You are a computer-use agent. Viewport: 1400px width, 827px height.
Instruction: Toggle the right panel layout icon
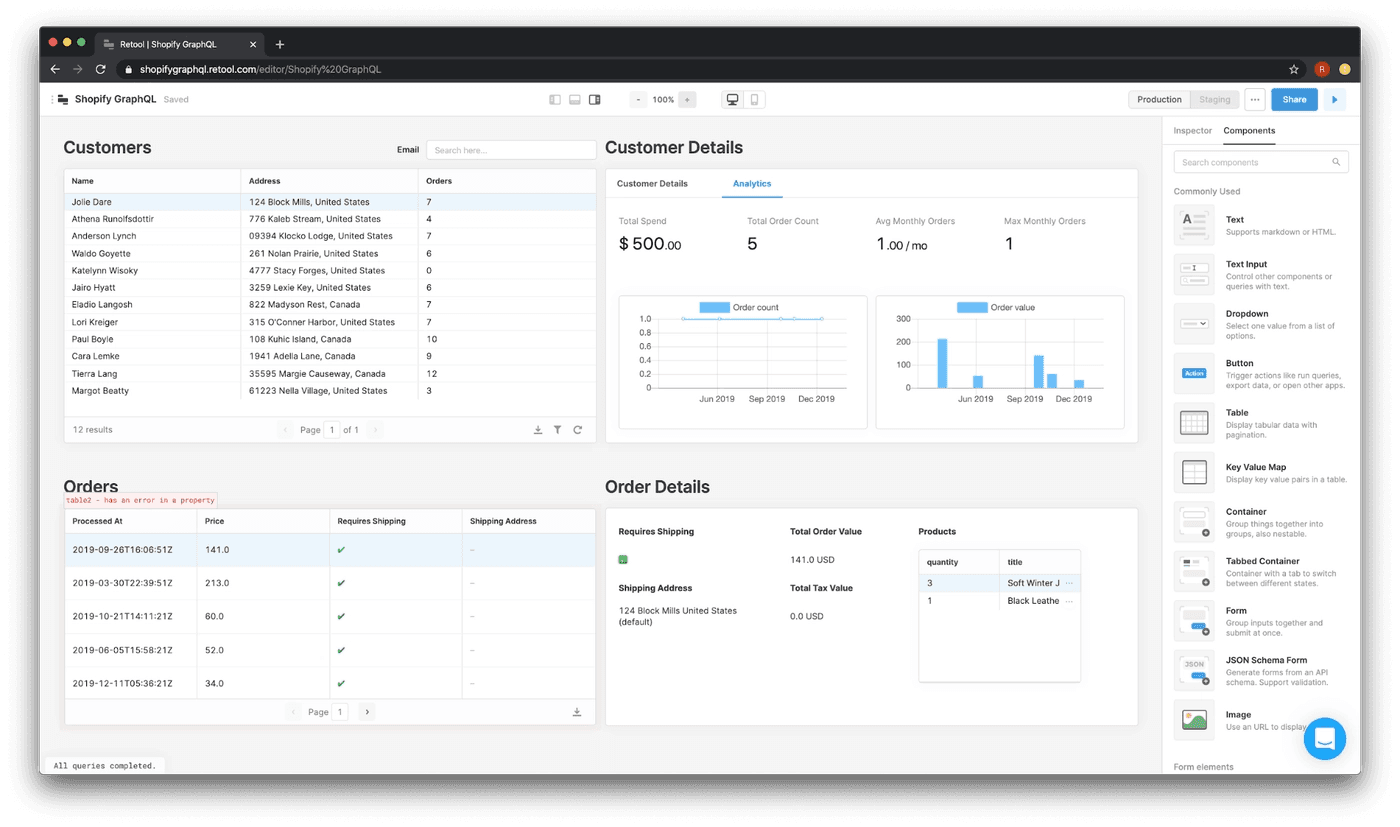(595, 100)
